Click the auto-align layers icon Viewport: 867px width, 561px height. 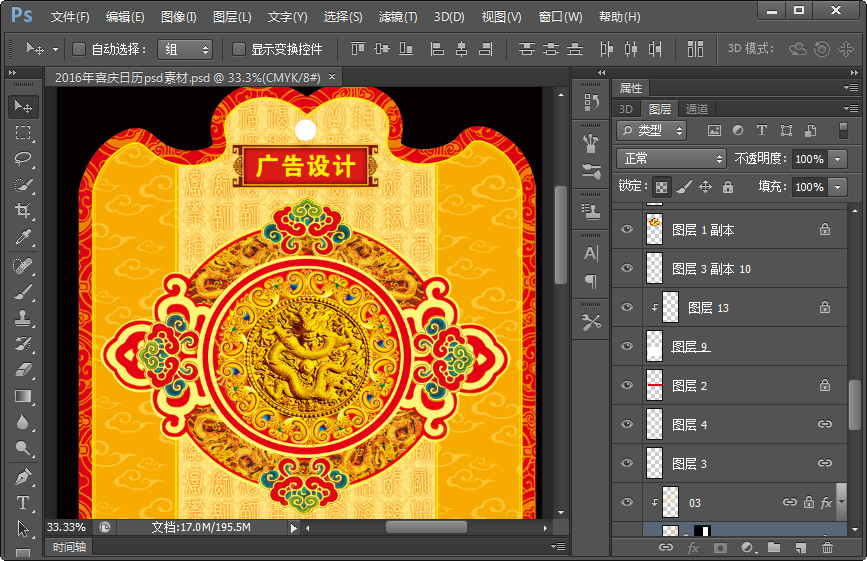coord(695,49)
